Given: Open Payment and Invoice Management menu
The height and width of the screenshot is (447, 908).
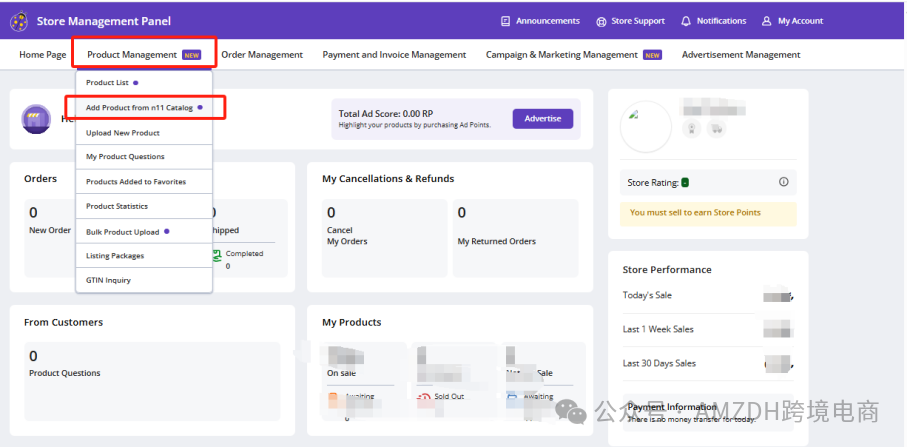Looking at the screenshot, I should (x=394, y=54).
